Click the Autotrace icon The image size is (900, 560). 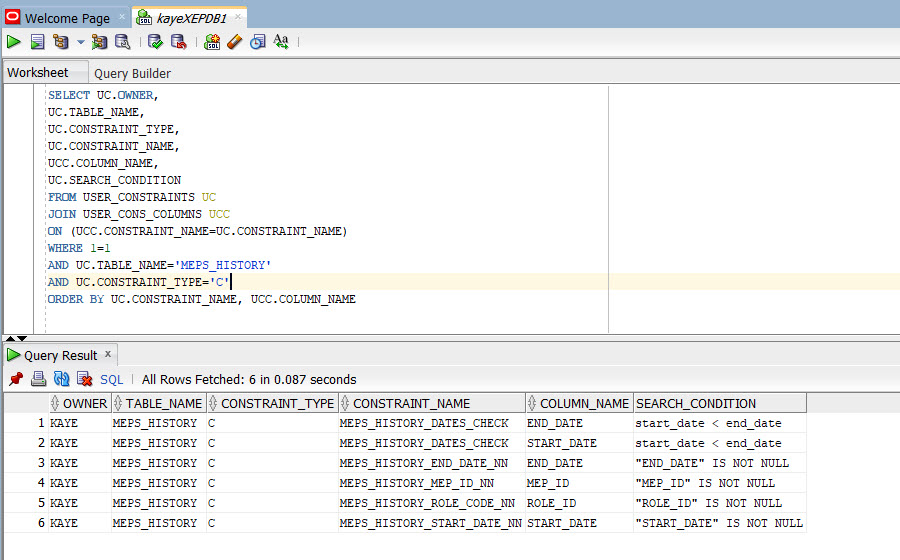click(x=99, y=42)
